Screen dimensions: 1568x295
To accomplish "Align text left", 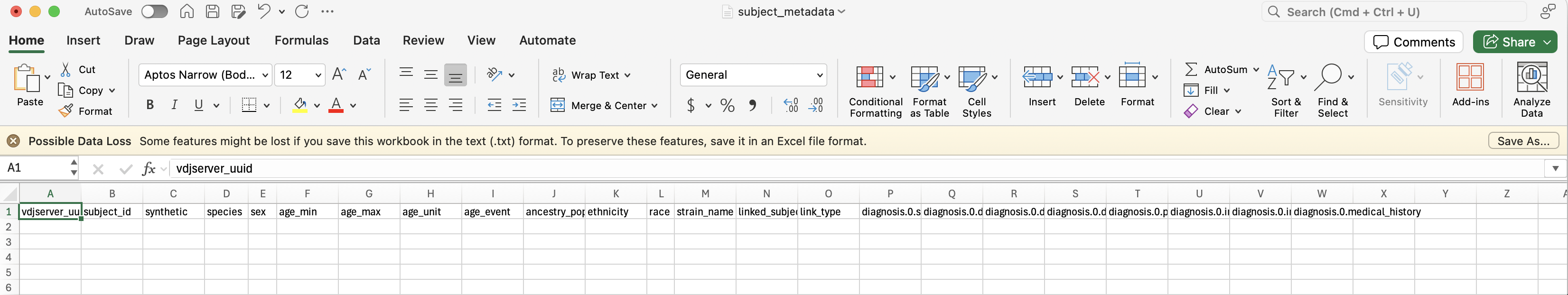I will point(406,105).
